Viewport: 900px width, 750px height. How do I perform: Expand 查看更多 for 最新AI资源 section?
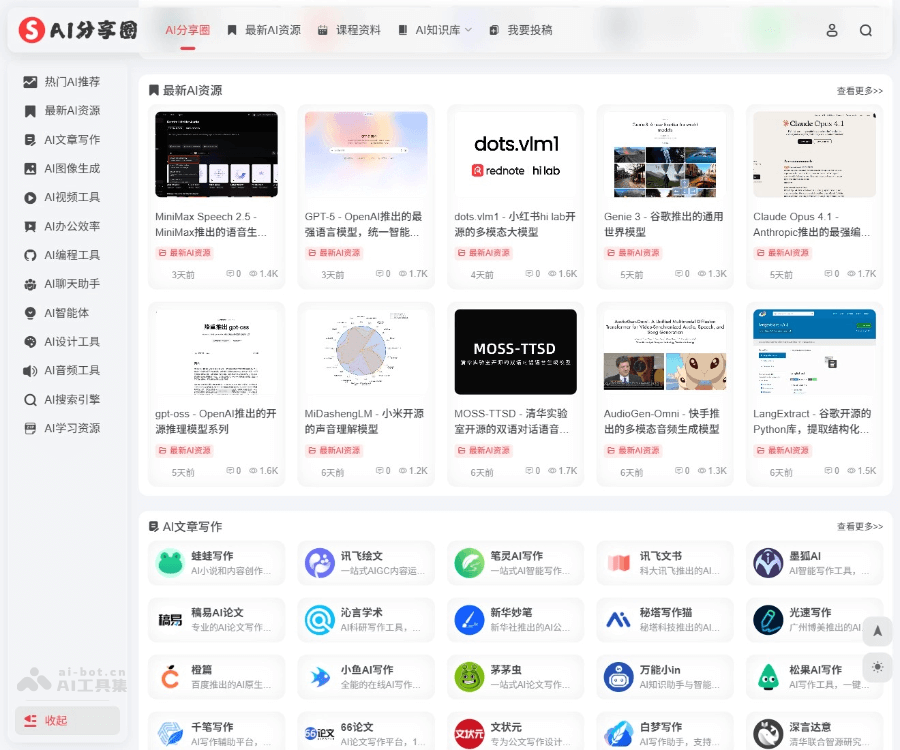click(859, 91)
